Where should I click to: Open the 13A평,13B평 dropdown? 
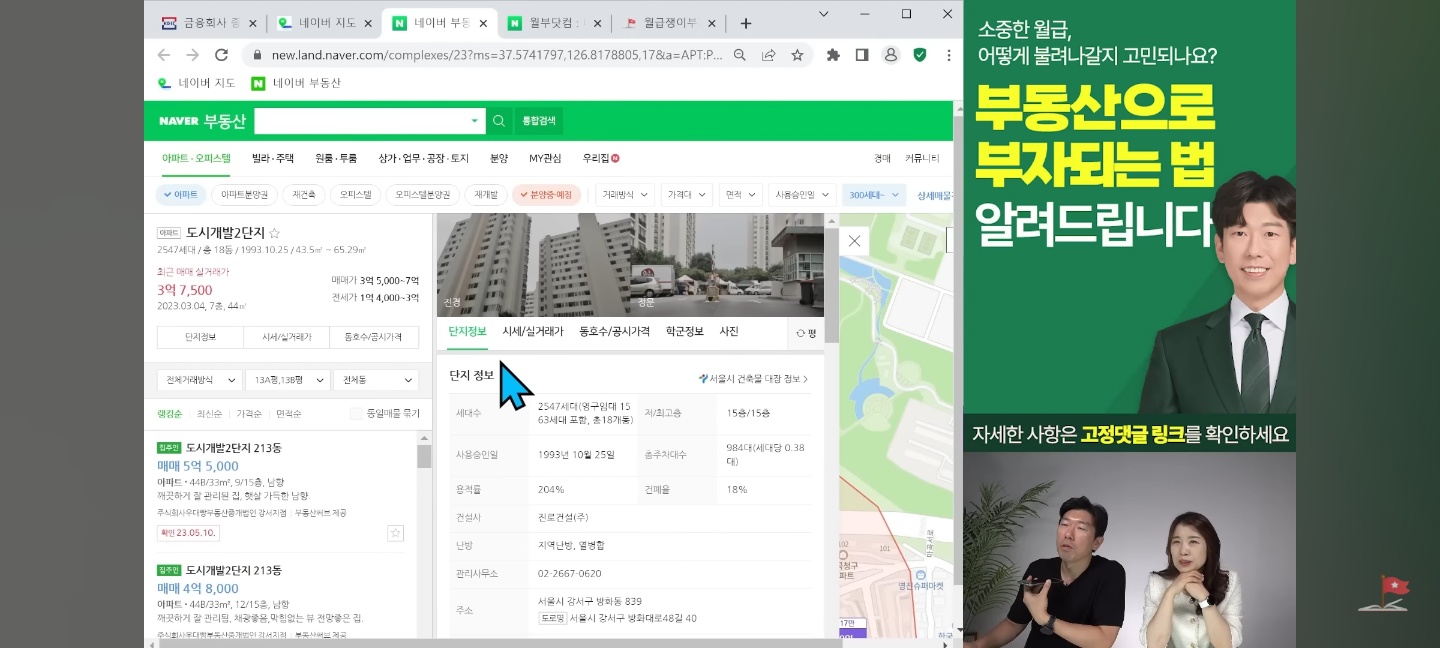pyautogui.click(x=287, y=380)
